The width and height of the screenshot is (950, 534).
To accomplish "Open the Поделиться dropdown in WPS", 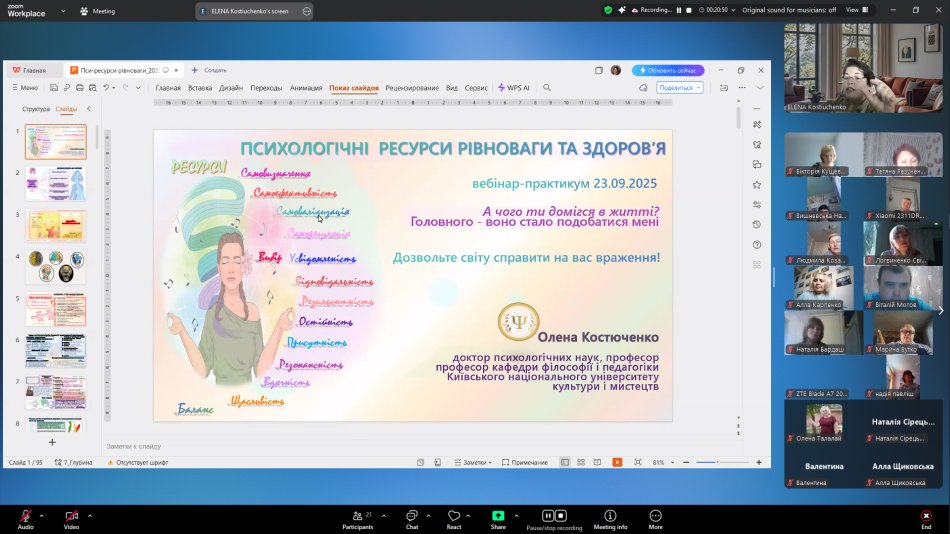I will pyautogui.click(x=680, y=88).
